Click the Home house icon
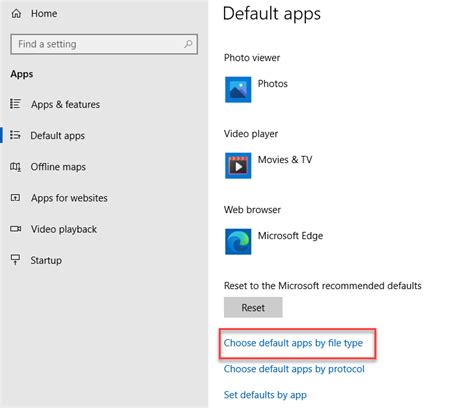The height and width of the screenshot is (408, 474). [16, 14]
